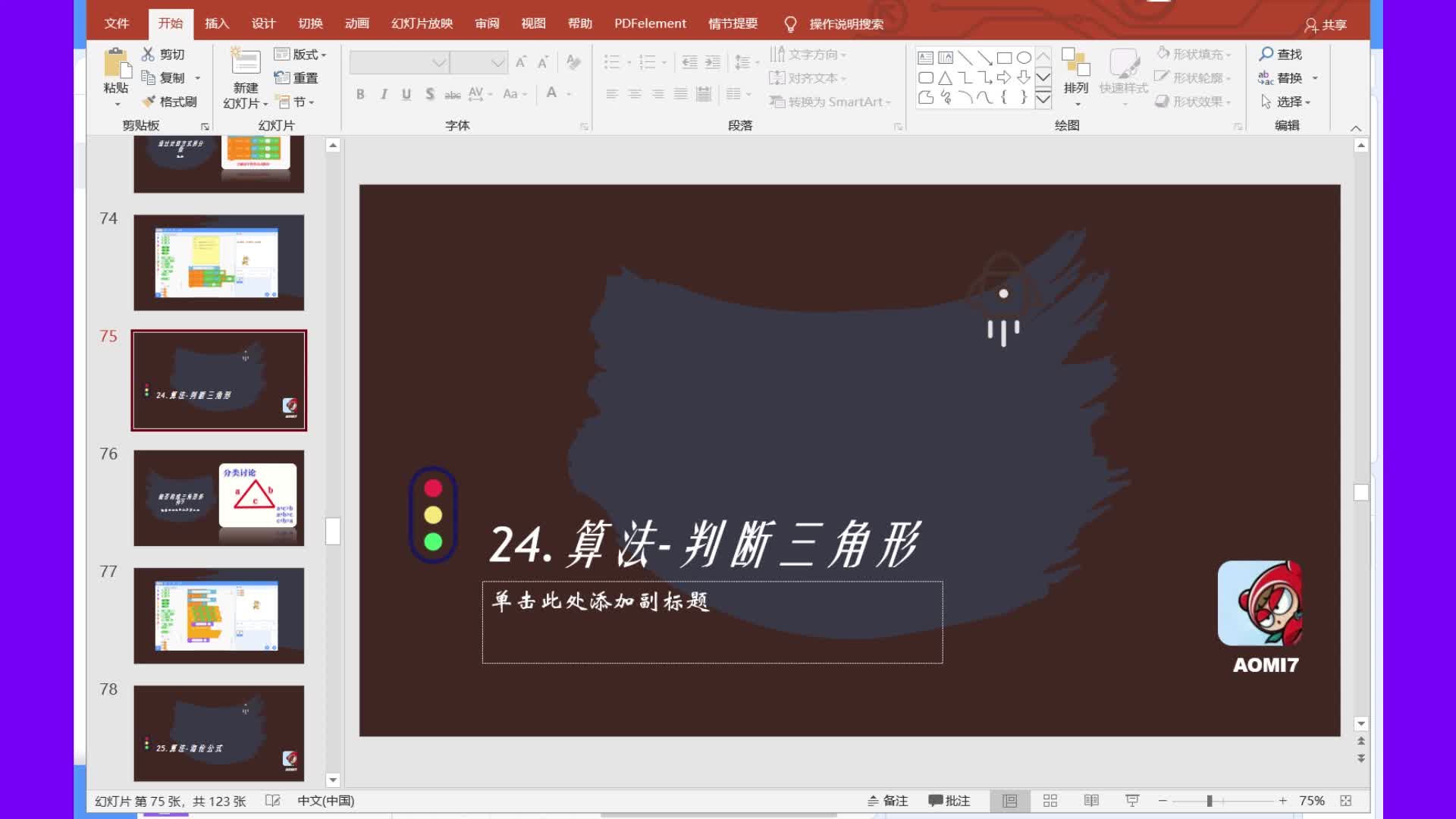Click the text shadow S icon
The width and height of the screenshot is (1456, 819).
[x=430, y=94]
